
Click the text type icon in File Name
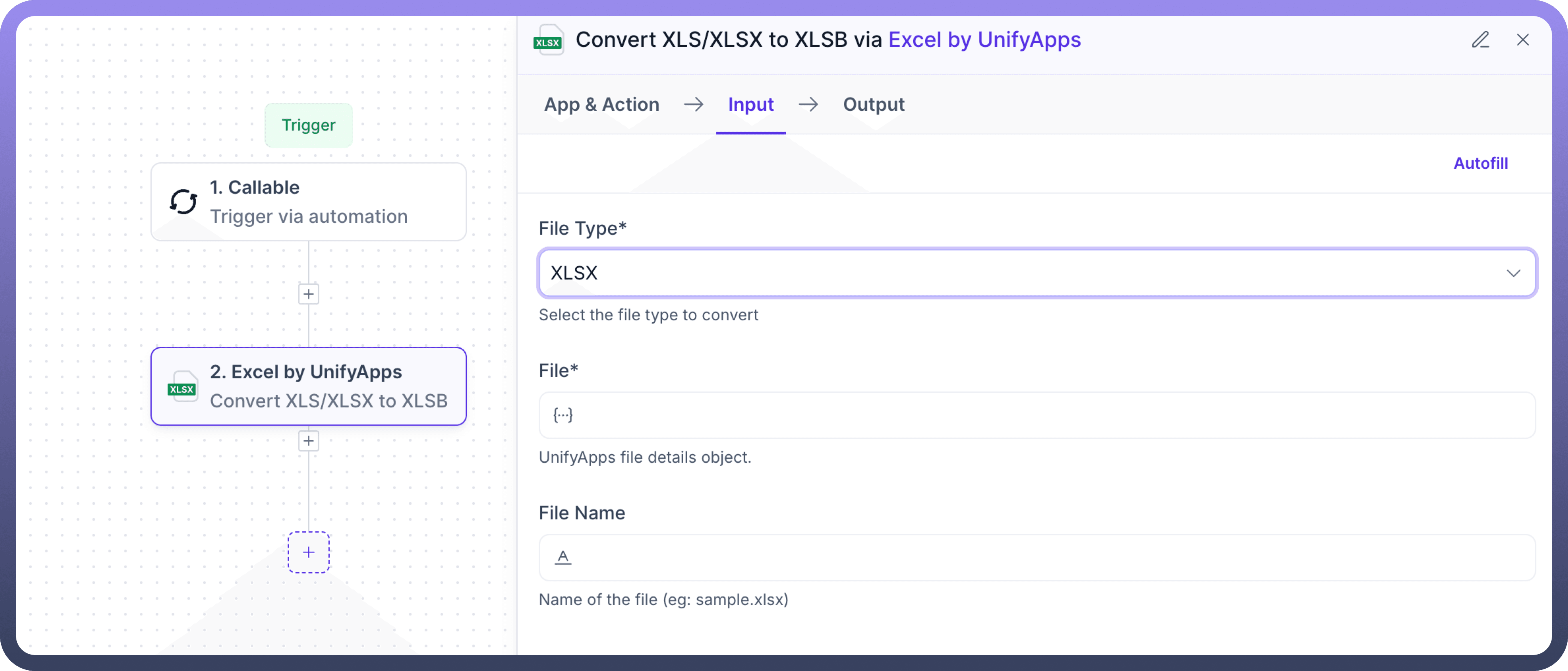(x=563, y=557)
